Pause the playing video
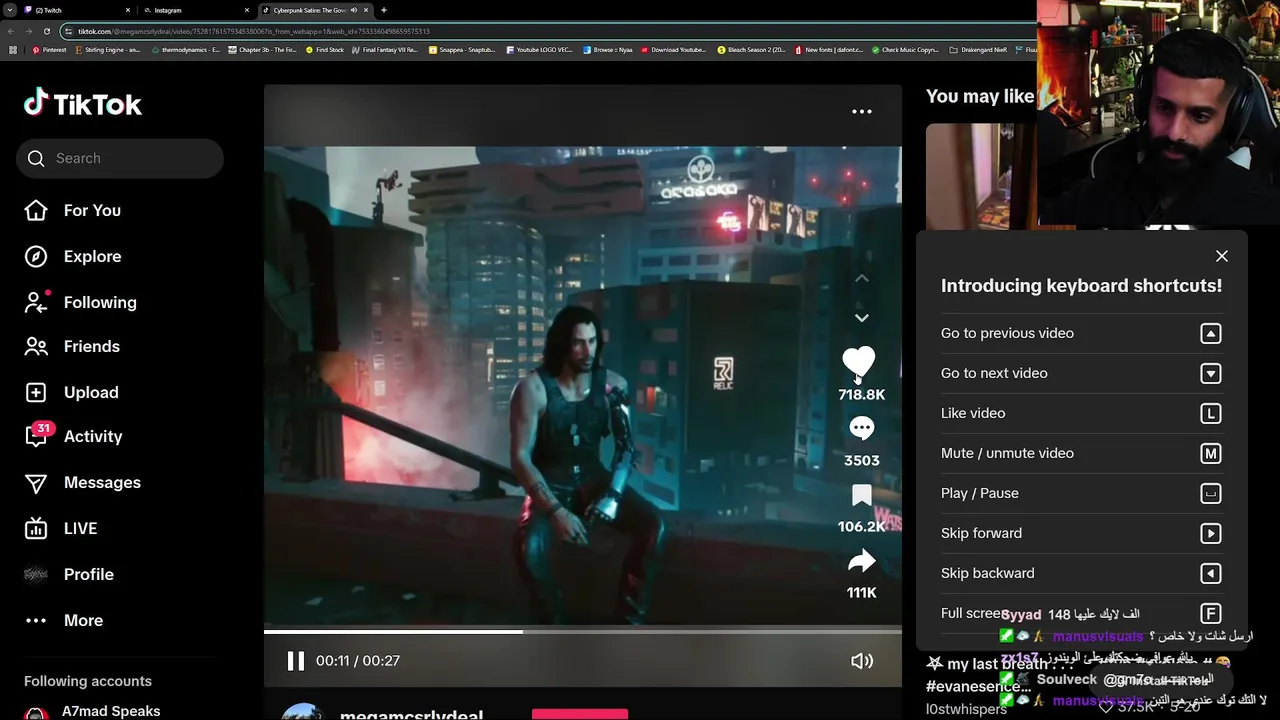Screen dimensions: 1280x720 [x=295, y=660]
